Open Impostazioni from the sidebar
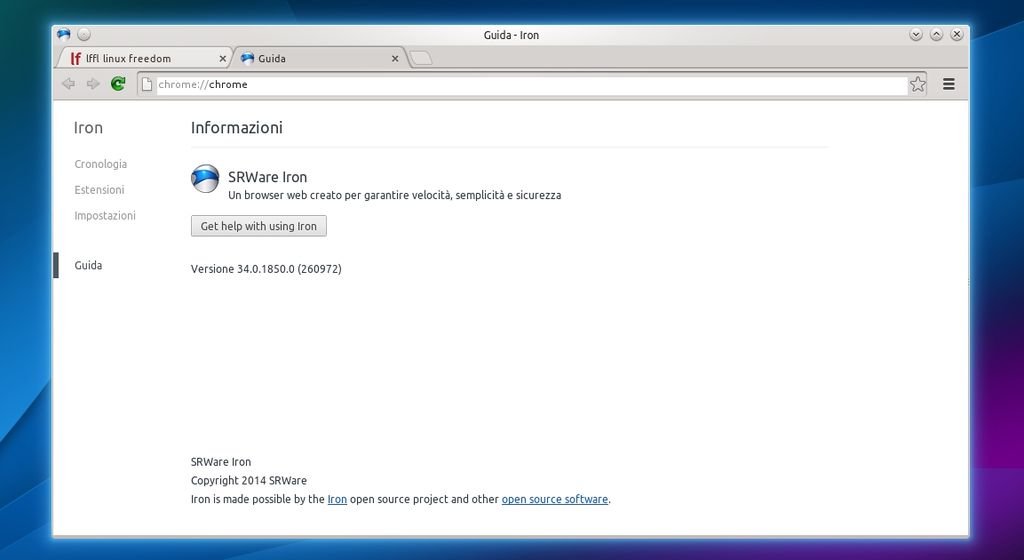The width and height of the screenshot is (1024, 560). (104, 216)
